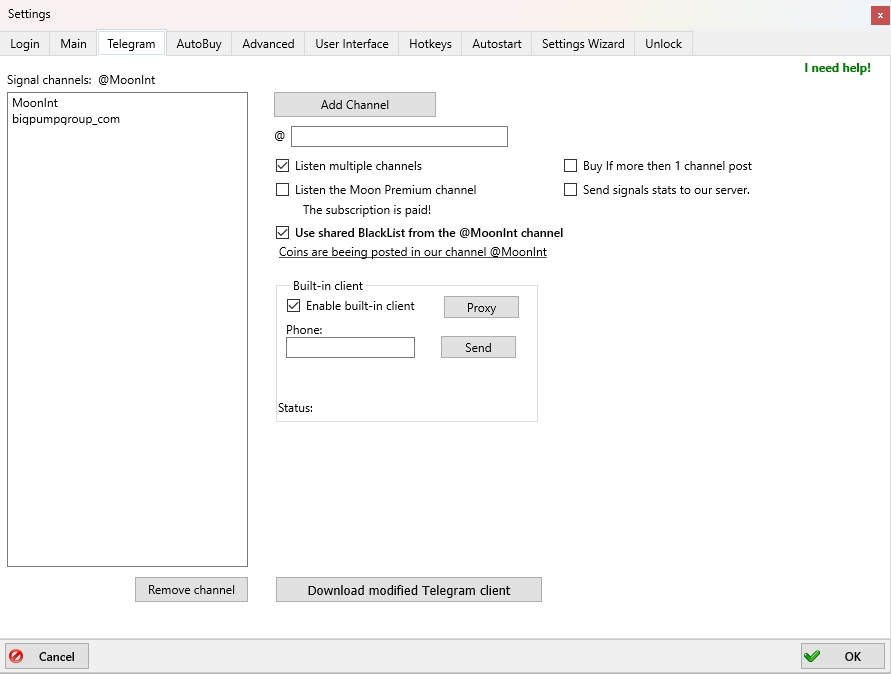Open the User Interface tab
The image size is (891, 674).
click(351, 44)
